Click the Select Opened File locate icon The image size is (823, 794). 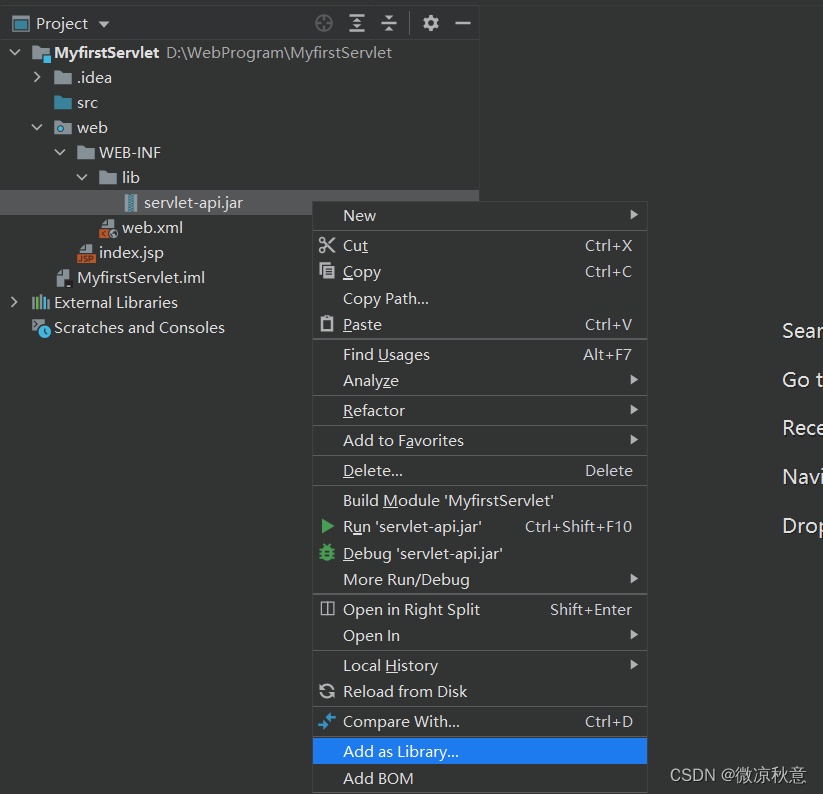[x=324, y=23]
